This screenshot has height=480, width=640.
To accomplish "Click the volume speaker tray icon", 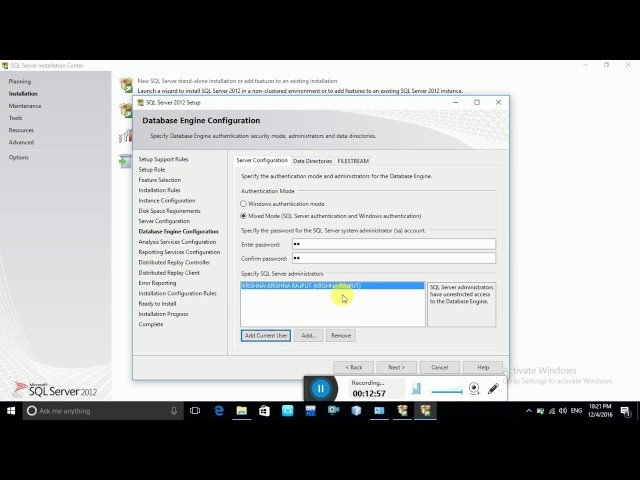I will point(563,411).
